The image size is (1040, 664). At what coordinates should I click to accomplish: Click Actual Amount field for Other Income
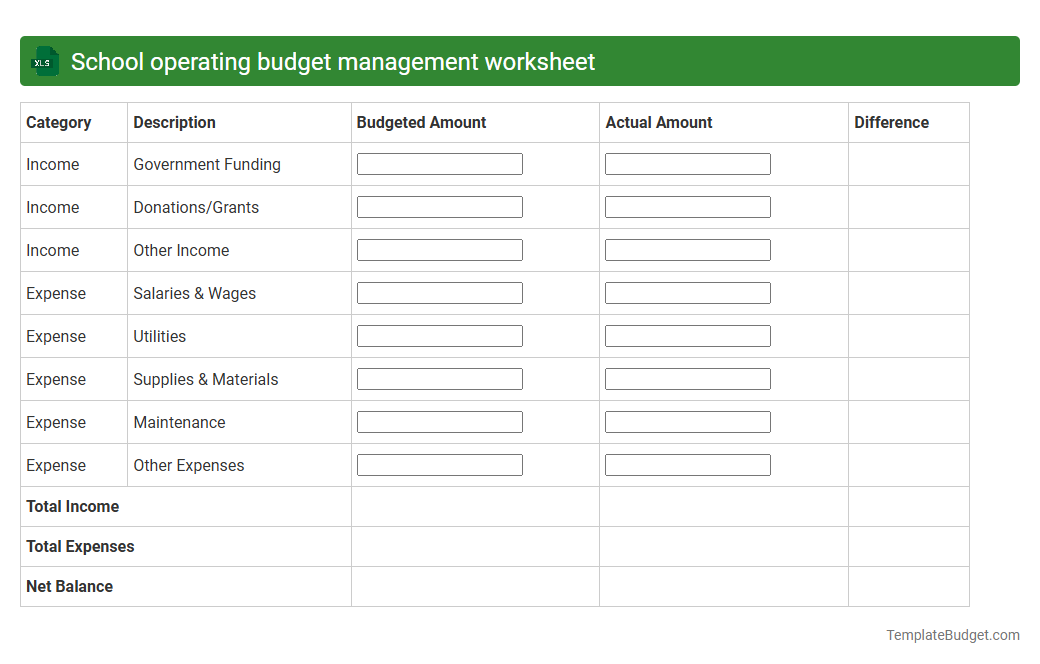(x=687, y=249)
